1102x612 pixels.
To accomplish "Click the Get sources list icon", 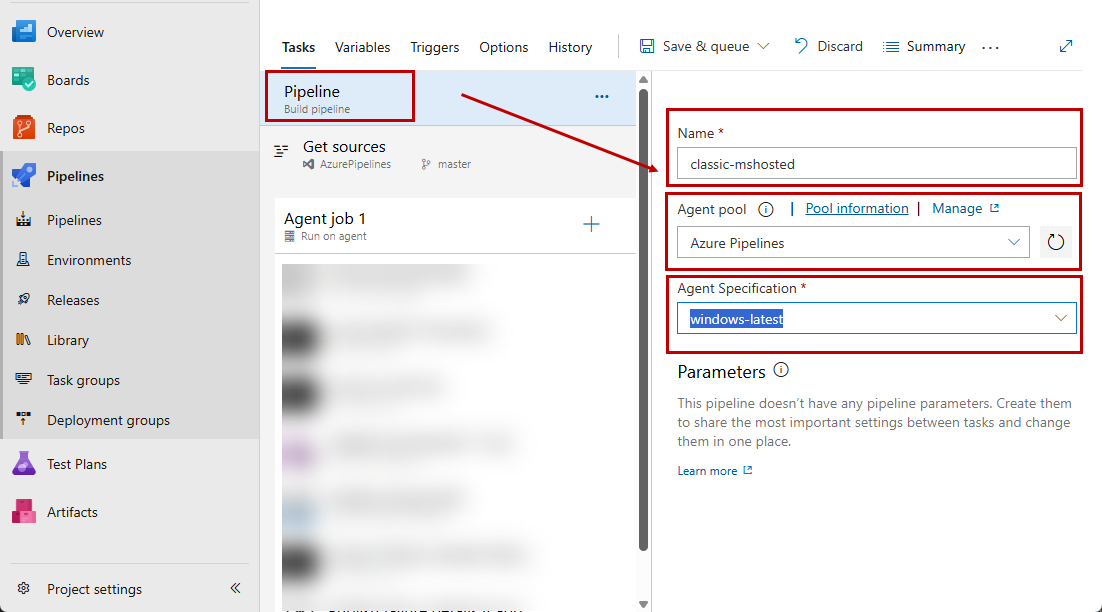I will pyautogui.click(x=281, y=150).
